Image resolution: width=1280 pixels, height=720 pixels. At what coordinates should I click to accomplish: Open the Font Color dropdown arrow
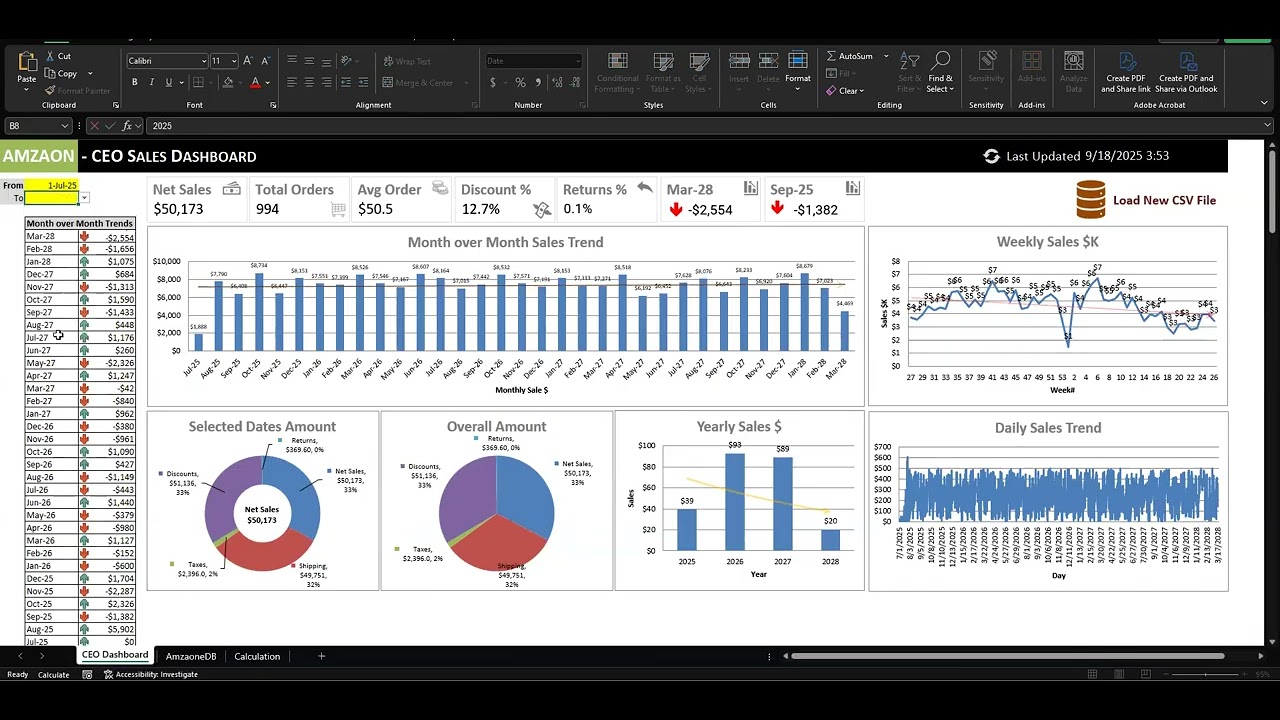[267, 82]
